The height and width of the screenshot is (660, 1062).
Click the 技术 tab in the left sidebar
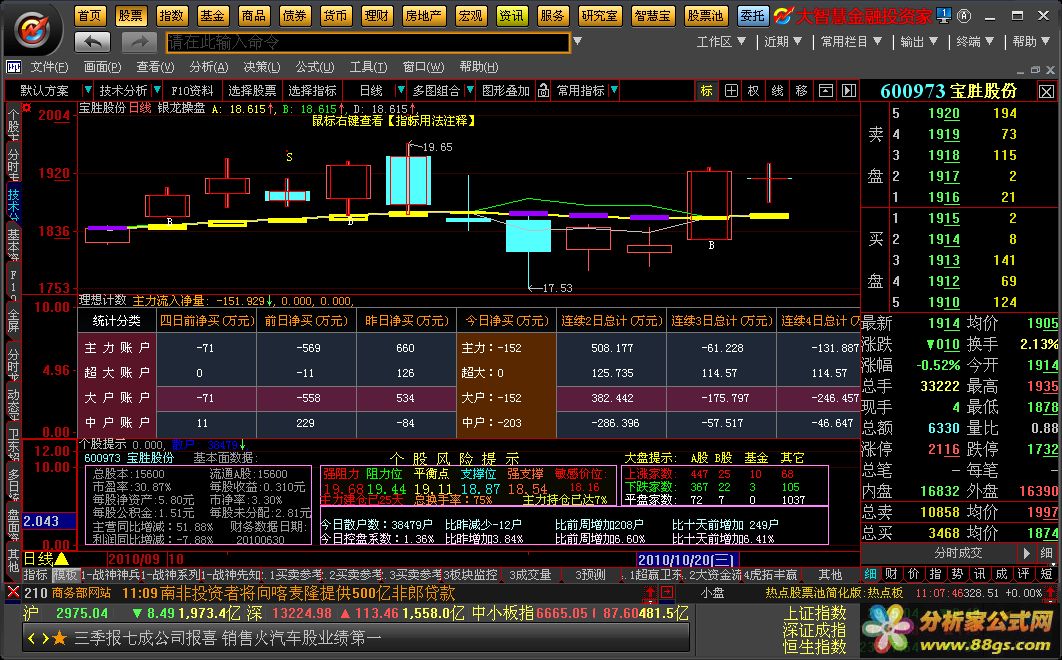13,203
